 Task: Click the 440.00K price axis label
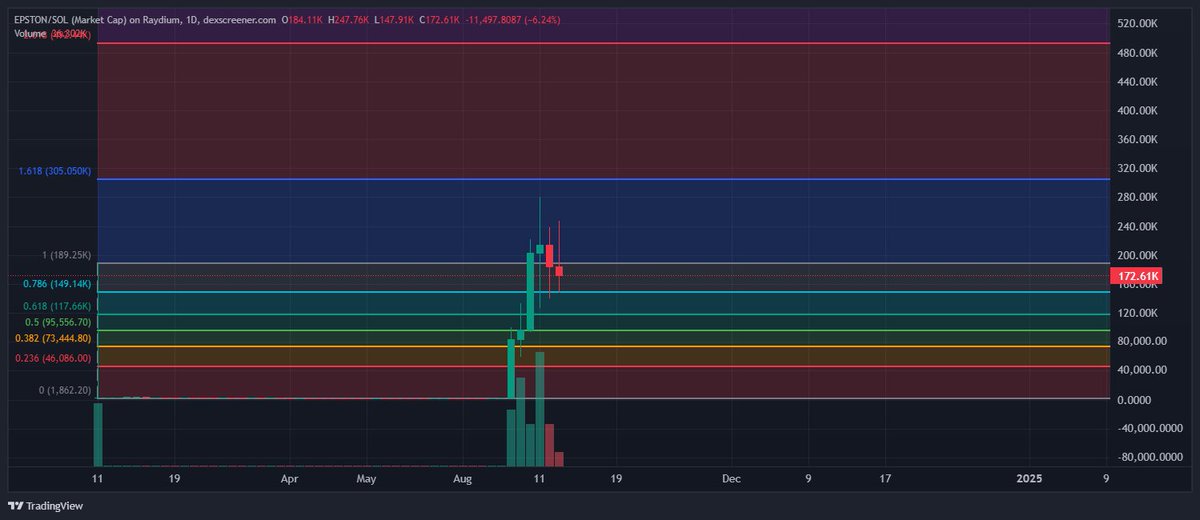point(1139,81)
